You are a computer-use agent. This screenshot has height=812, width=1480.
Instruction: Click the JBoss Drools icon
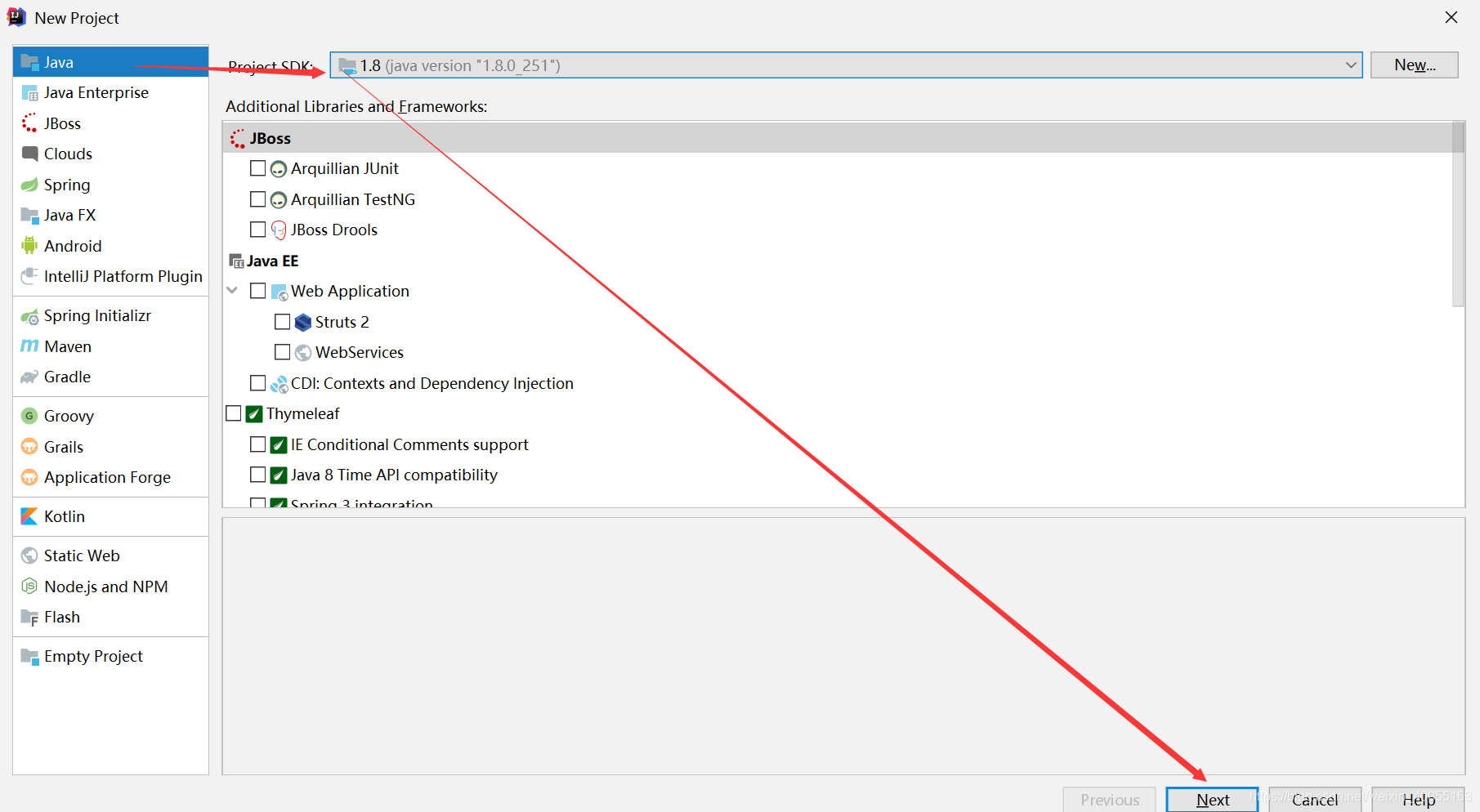(x=279, y=230)
